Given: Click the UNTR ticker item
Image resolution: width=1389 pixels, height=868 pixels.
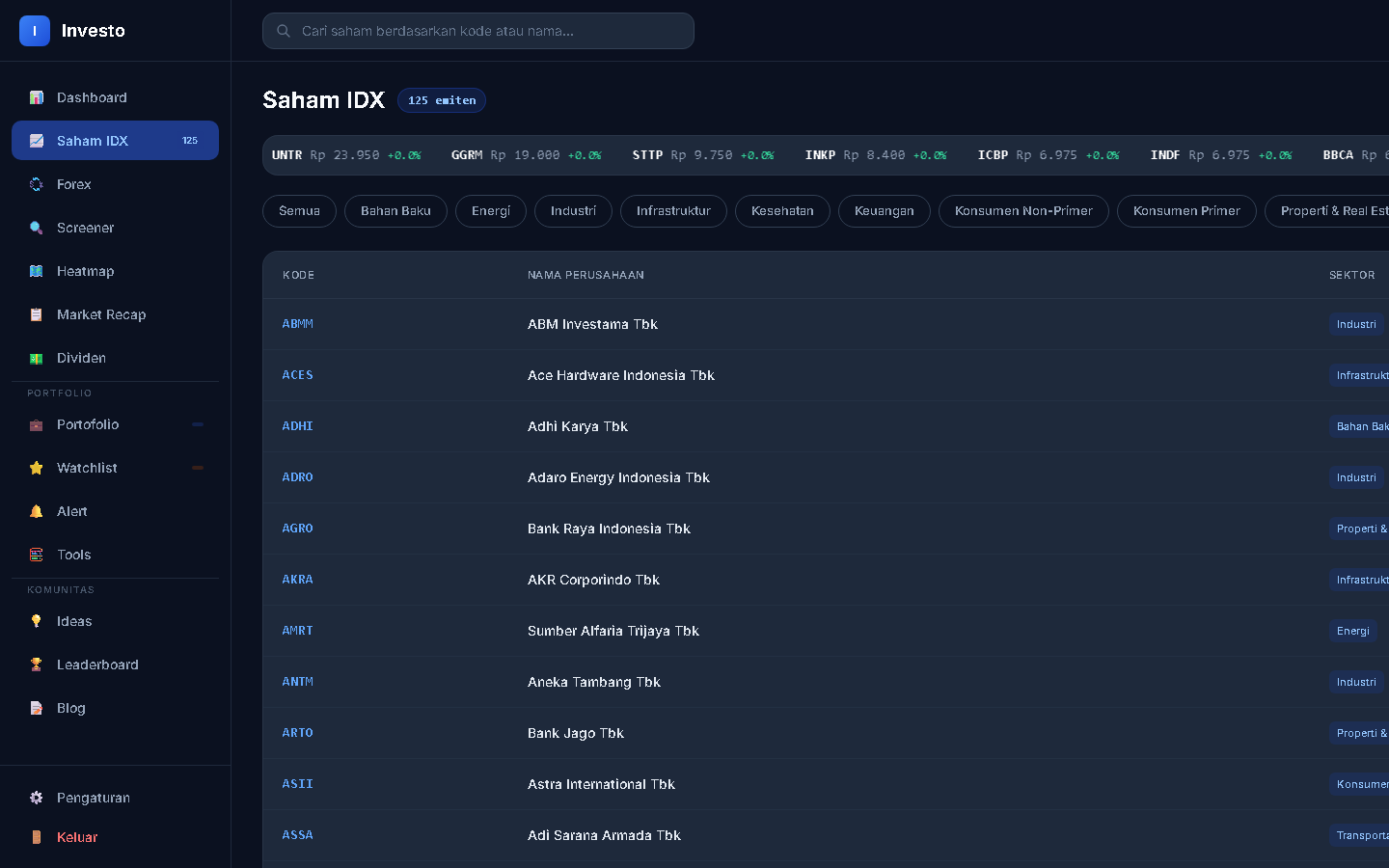Looking at the screenshot, I should (x=346, y=155).
